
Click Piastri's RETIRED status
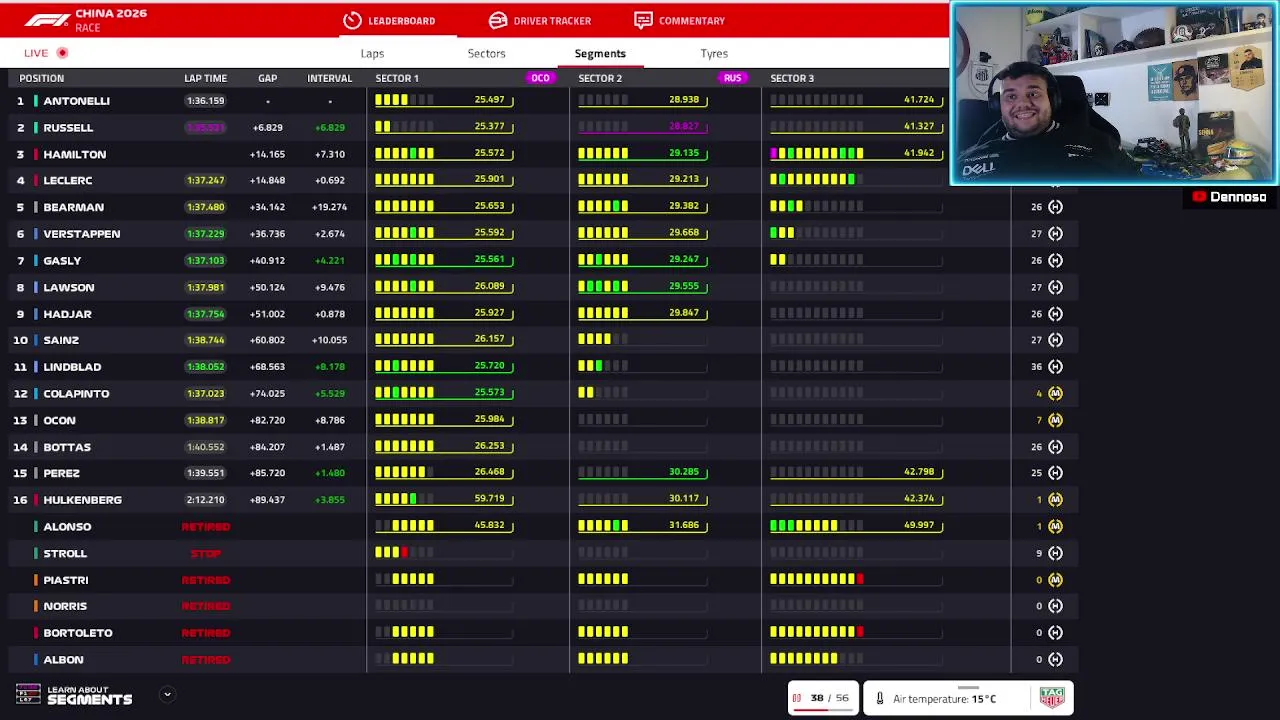205,580
